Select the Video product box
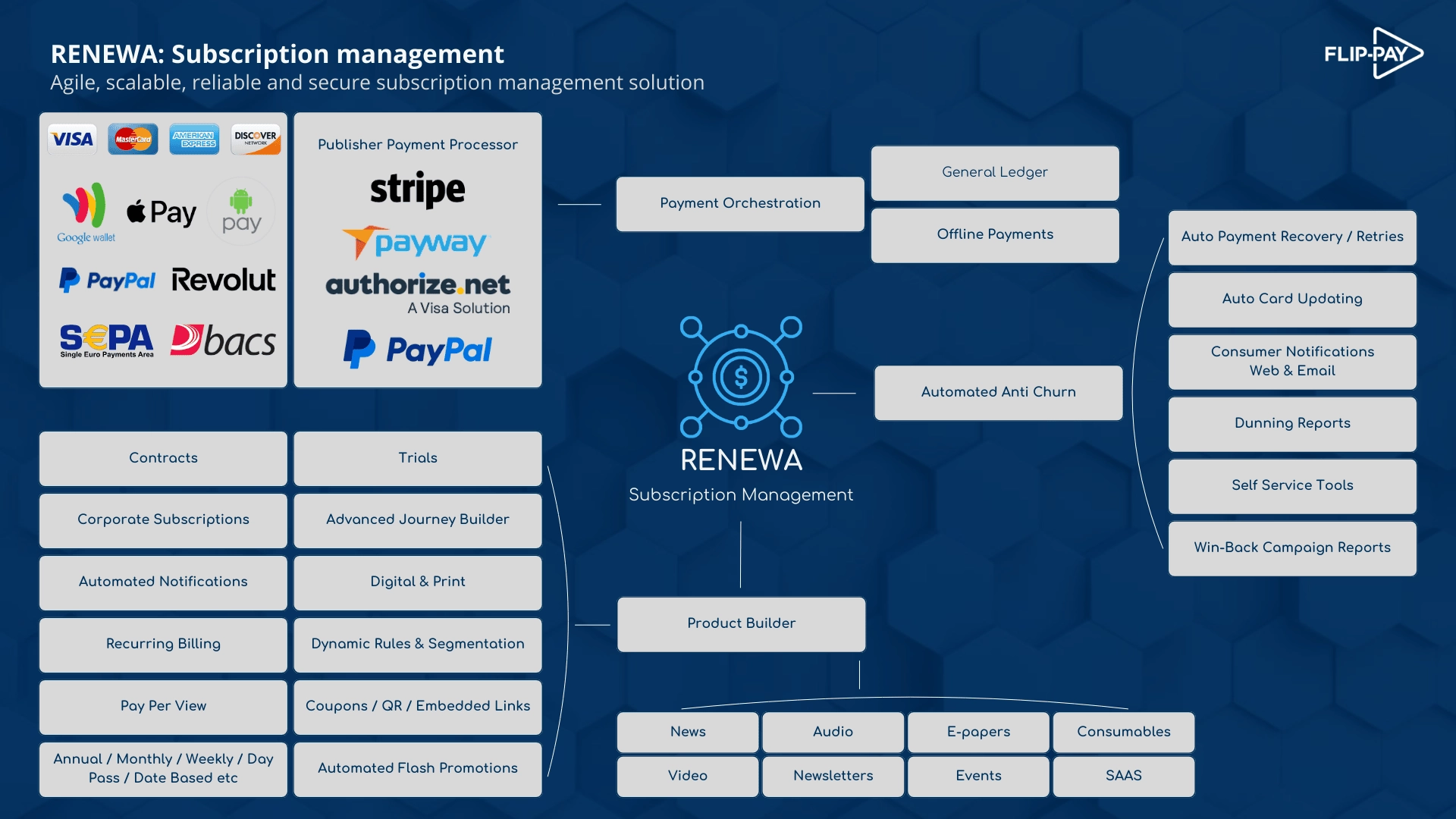The height and width of the screenshot is (819, 1456). tap(688, 777)
